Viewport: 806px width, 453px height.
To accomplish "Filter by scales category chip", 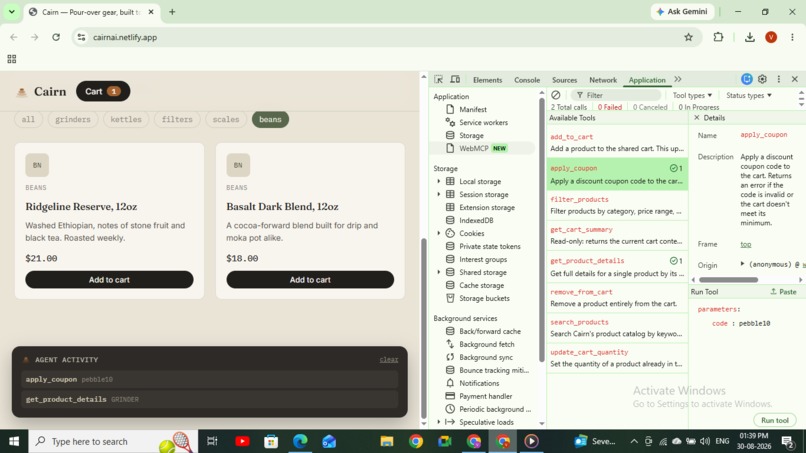I will pyautogui.click(x=226, y=119).
